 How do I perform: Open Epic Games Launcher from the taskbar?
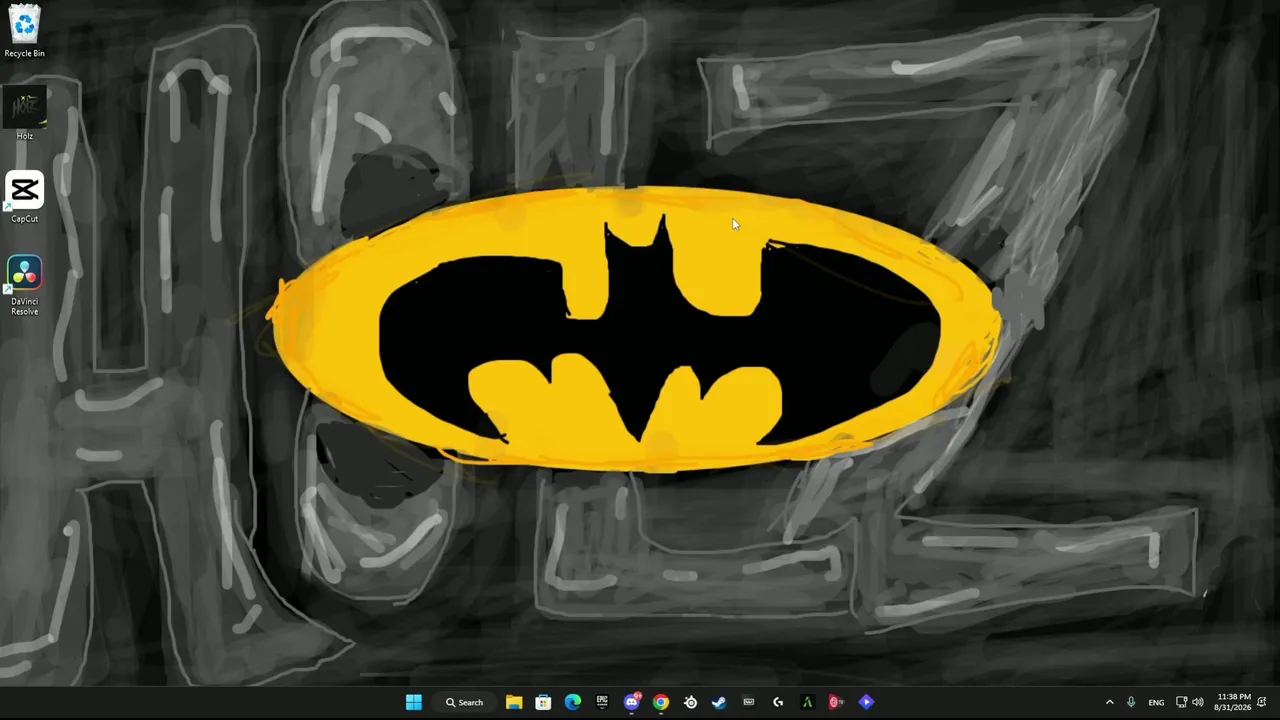tap(602, 702)
